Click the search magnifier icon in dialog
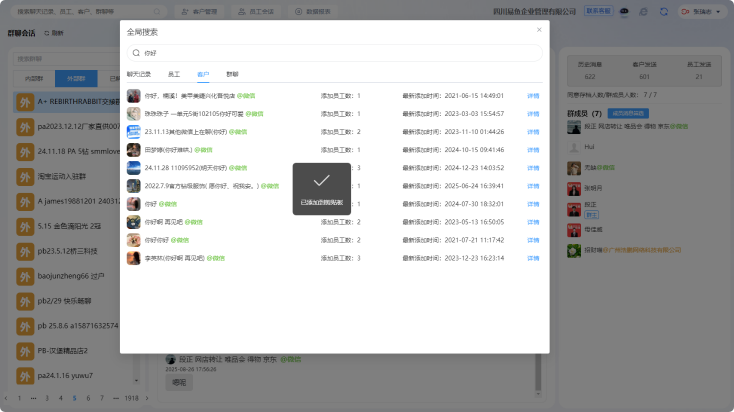 click(136, 52)
